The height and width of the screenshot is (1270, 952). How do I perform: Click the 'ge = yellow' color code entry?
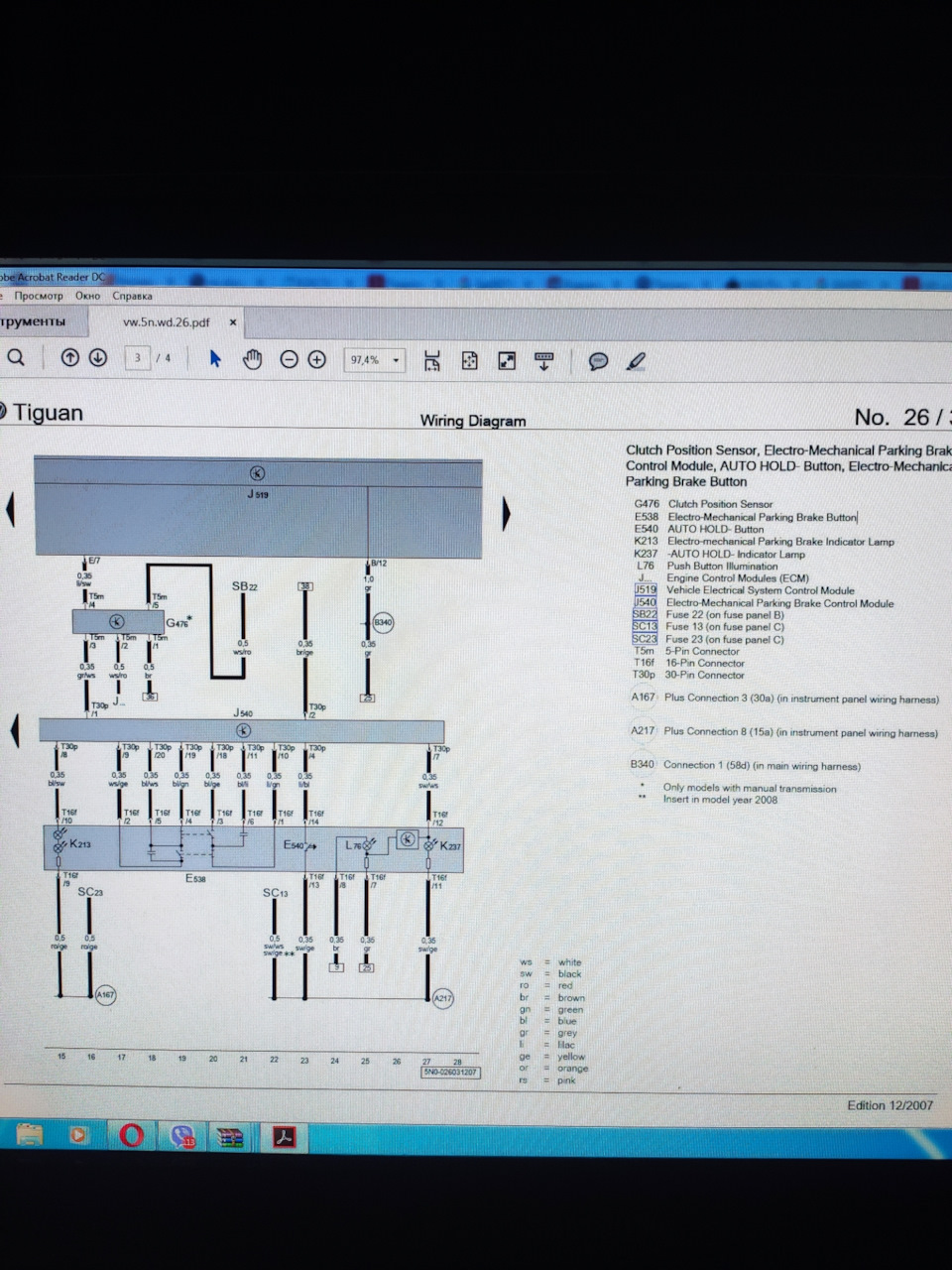click(x=553, y=1057)
